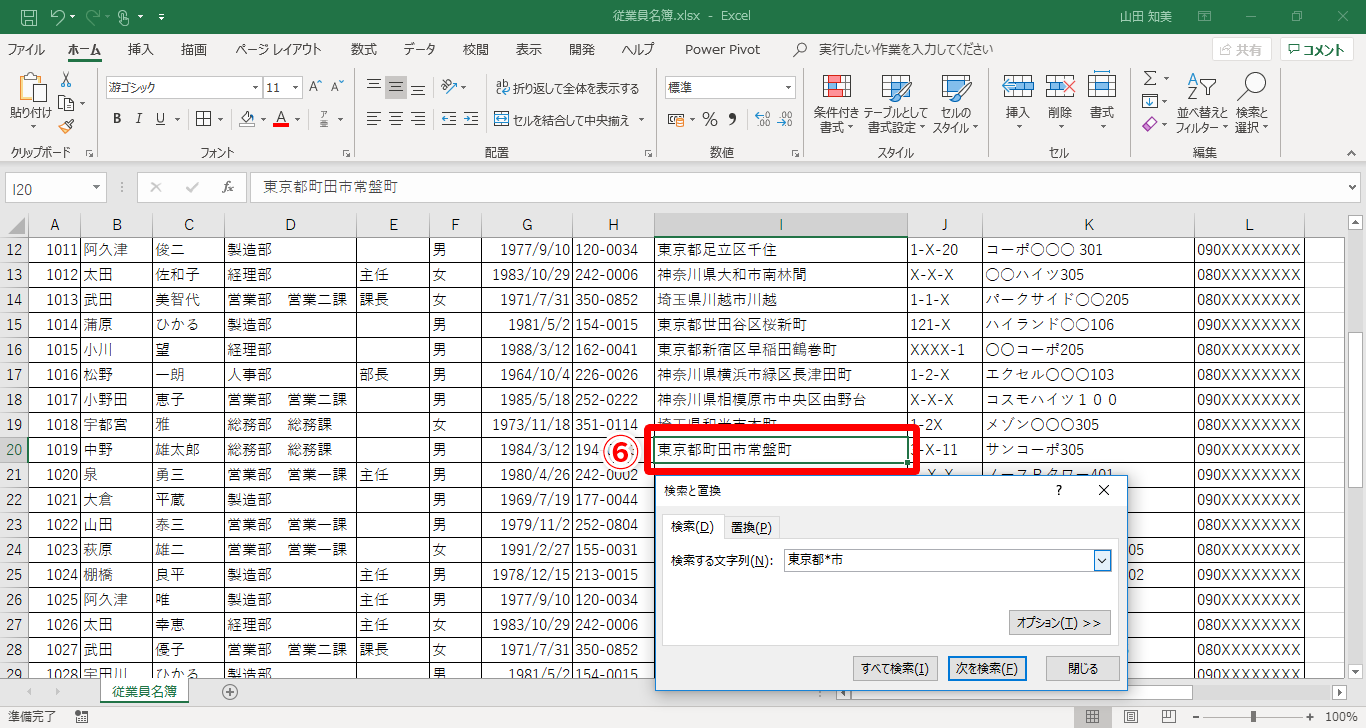Screen dimensions: 1366x728
Task: Select the 従業員名簿 sheet tab
Action: tap(144, 691)
